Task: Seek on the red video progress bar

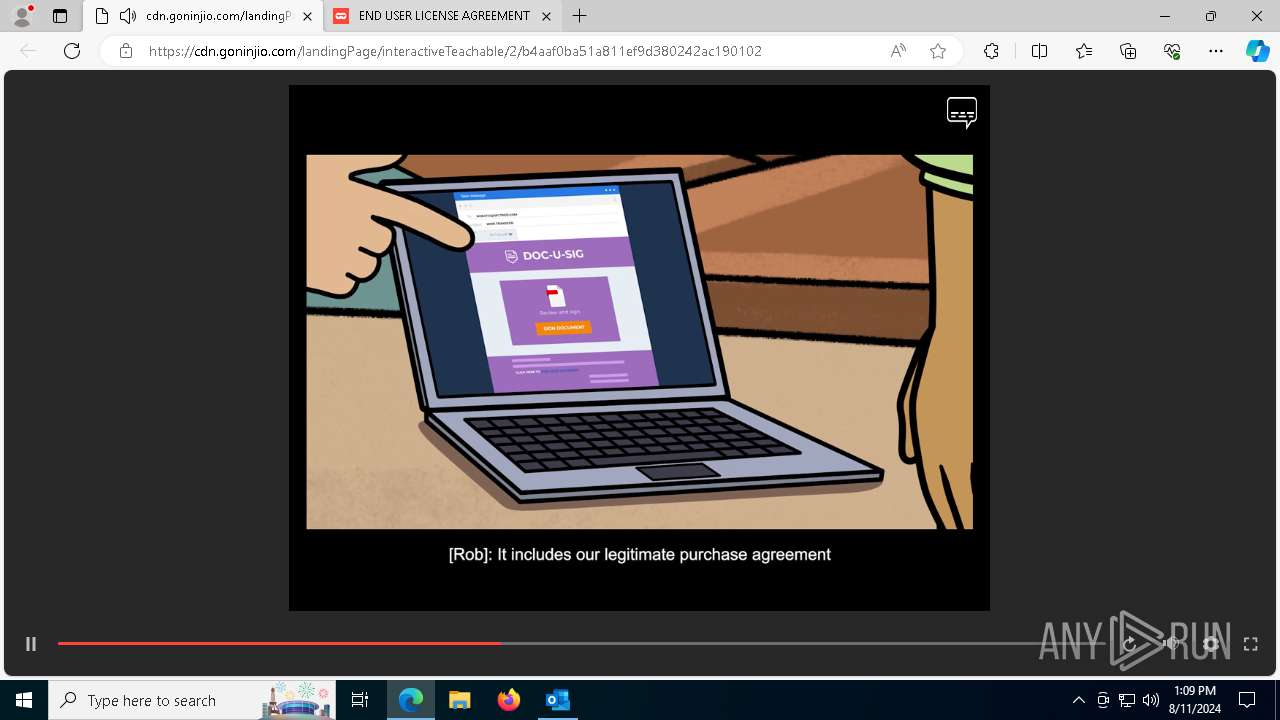Action: (280, 643)
